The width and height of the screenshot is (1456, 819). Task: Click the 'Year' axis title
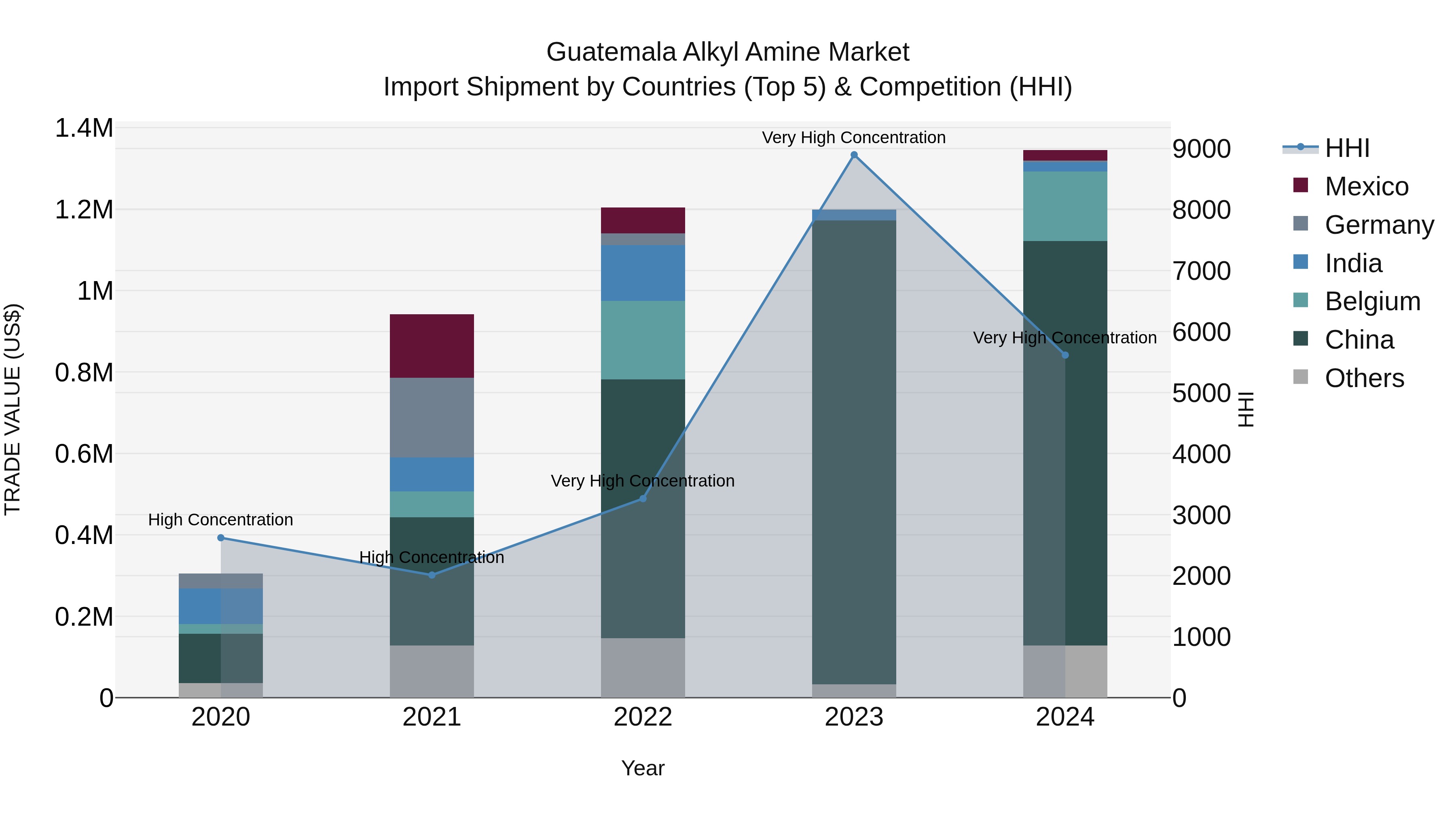pyautogui.click(x=643, y=768)
